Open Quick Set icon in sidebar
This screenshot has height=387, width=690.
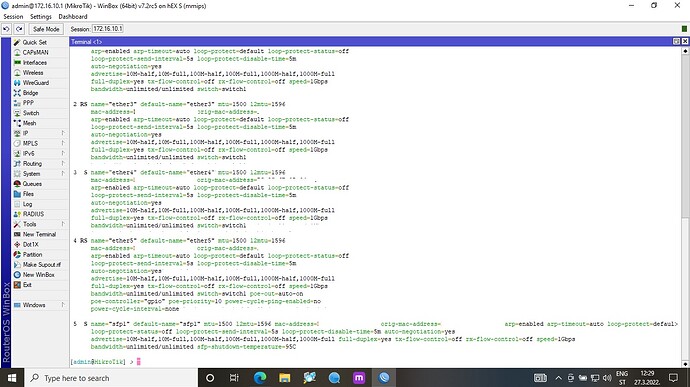(x=17, y=42)
